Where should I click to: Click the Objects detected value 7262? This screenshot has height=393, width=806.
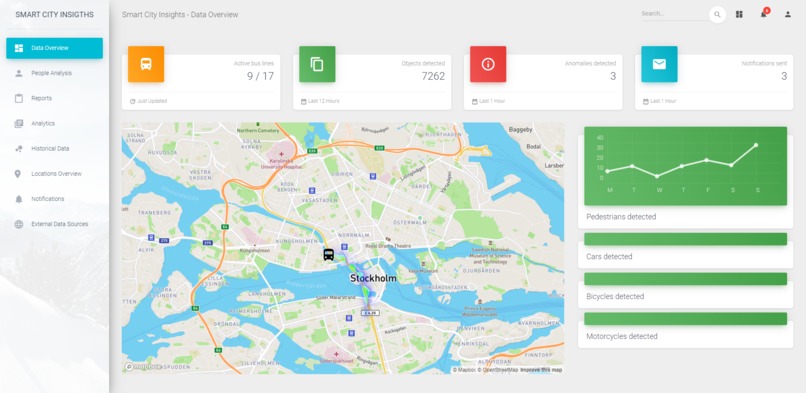[x=433, y=77]
